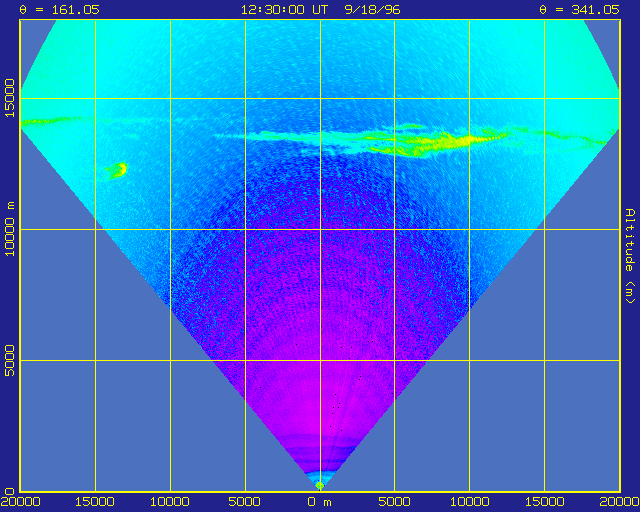Click the 0 m center label on horizontal axis
Image resolution: width=640 pixels, height=512 pixels.
click(320, 502)
